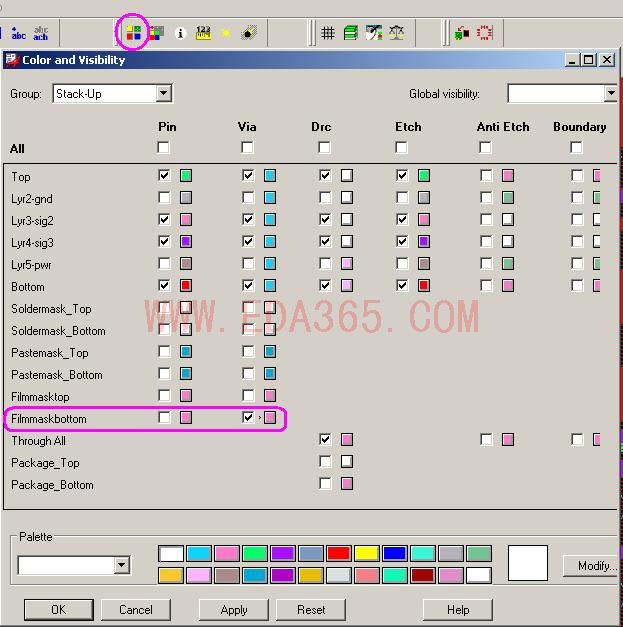Click the Cancel button
The width and height of the screenshot is (623, 627).
point(136,609)
